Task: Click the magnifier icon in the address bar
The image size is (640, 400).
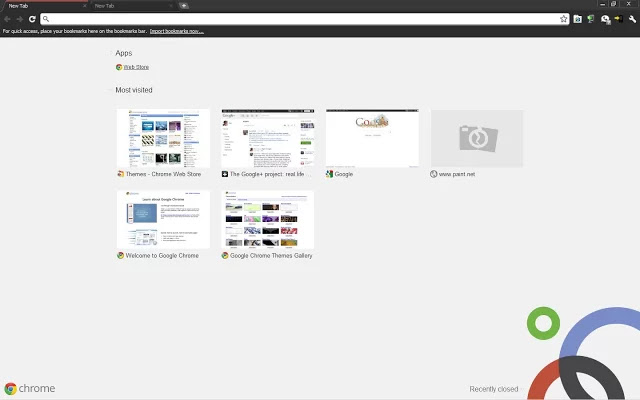Action: pyautogui.click(x=46, y=19)
